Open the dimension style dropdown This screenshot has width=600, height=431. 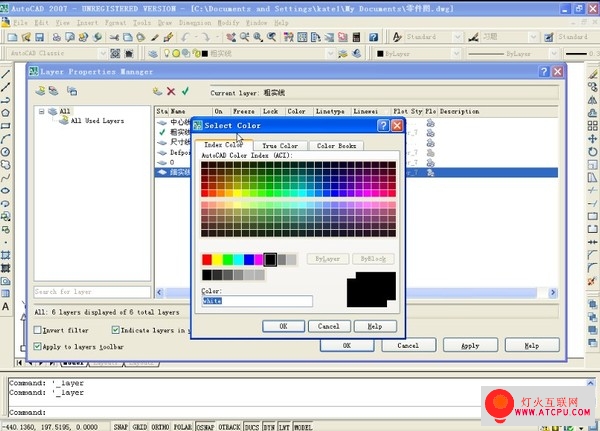tap(533, 37)
